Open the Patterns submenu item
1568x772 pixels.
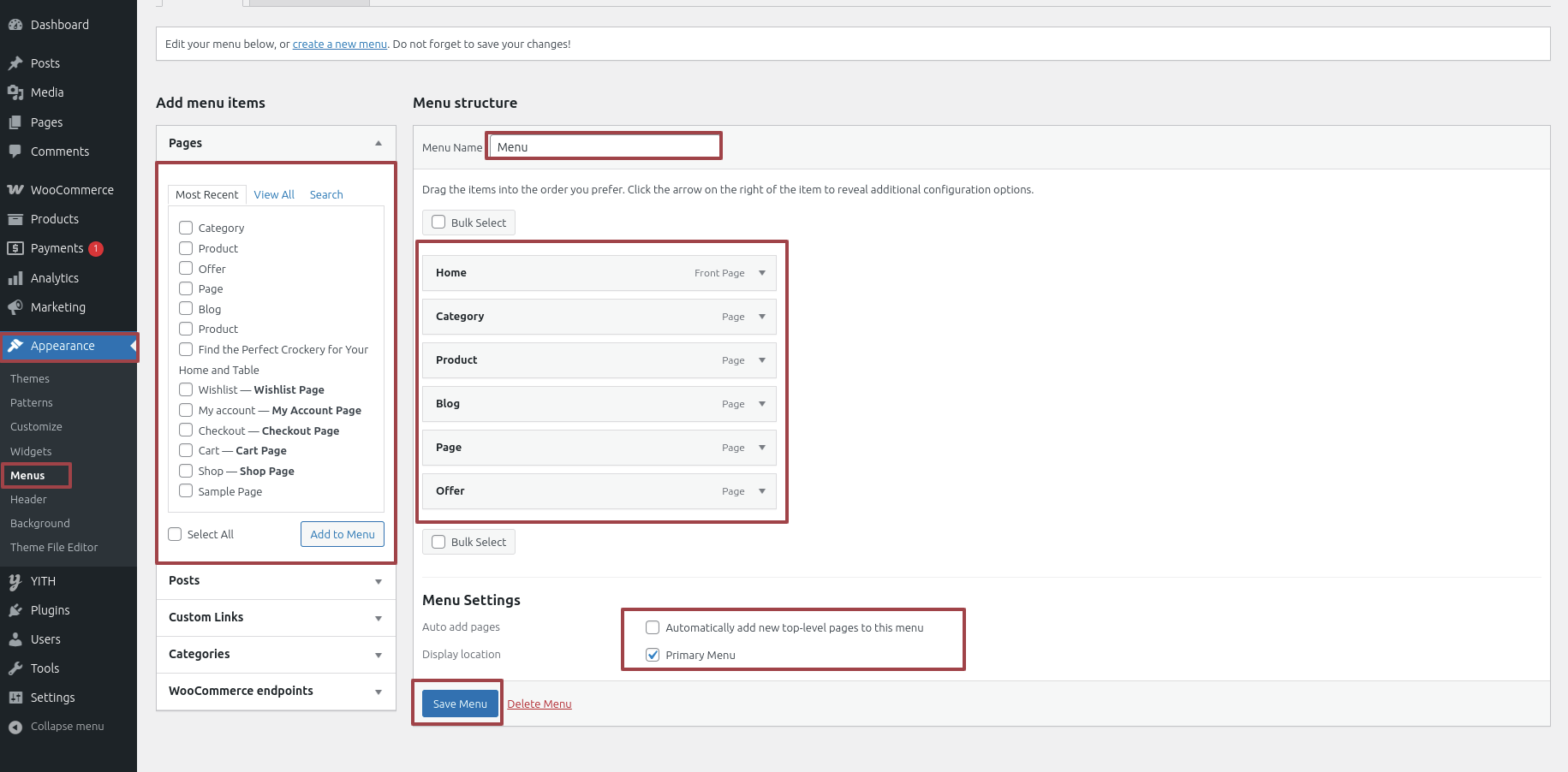tap(32, 403)
